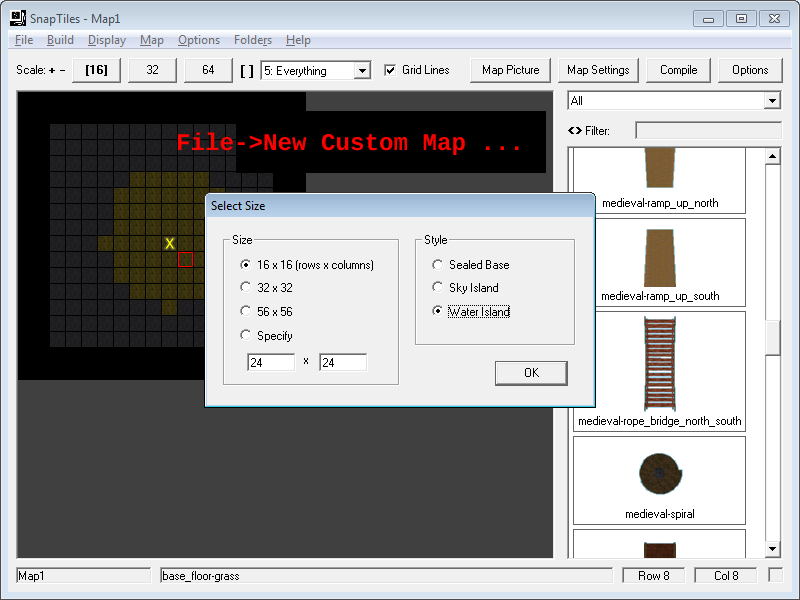This screenshot has height=600, width=800.
Task: Select the medieval-ramp_up_north tile
Action: [659, 170]
